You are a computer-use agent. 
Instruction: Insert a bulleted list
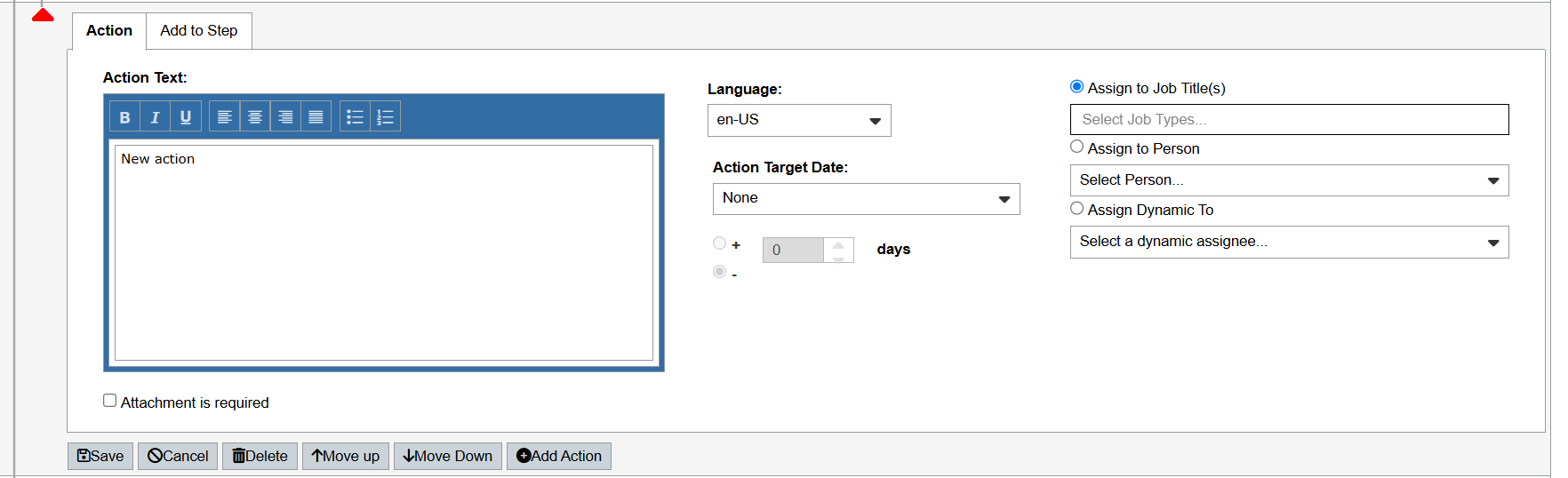pos(355,117)
